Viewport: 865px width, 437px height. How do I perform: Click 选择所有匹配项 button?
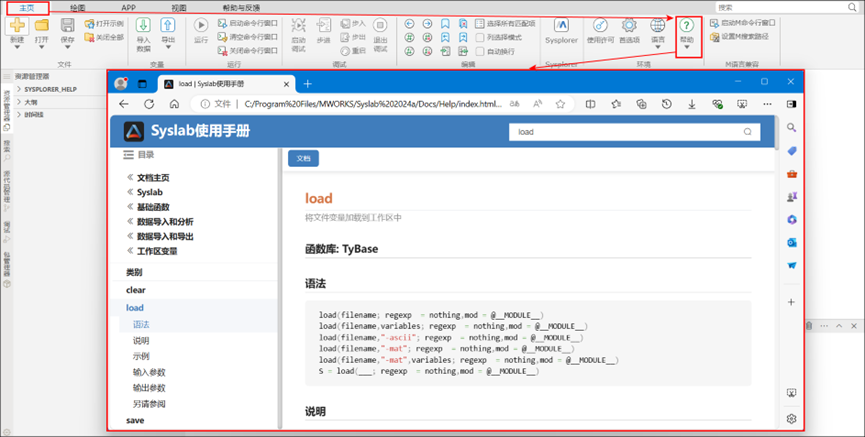coord(505,24)
